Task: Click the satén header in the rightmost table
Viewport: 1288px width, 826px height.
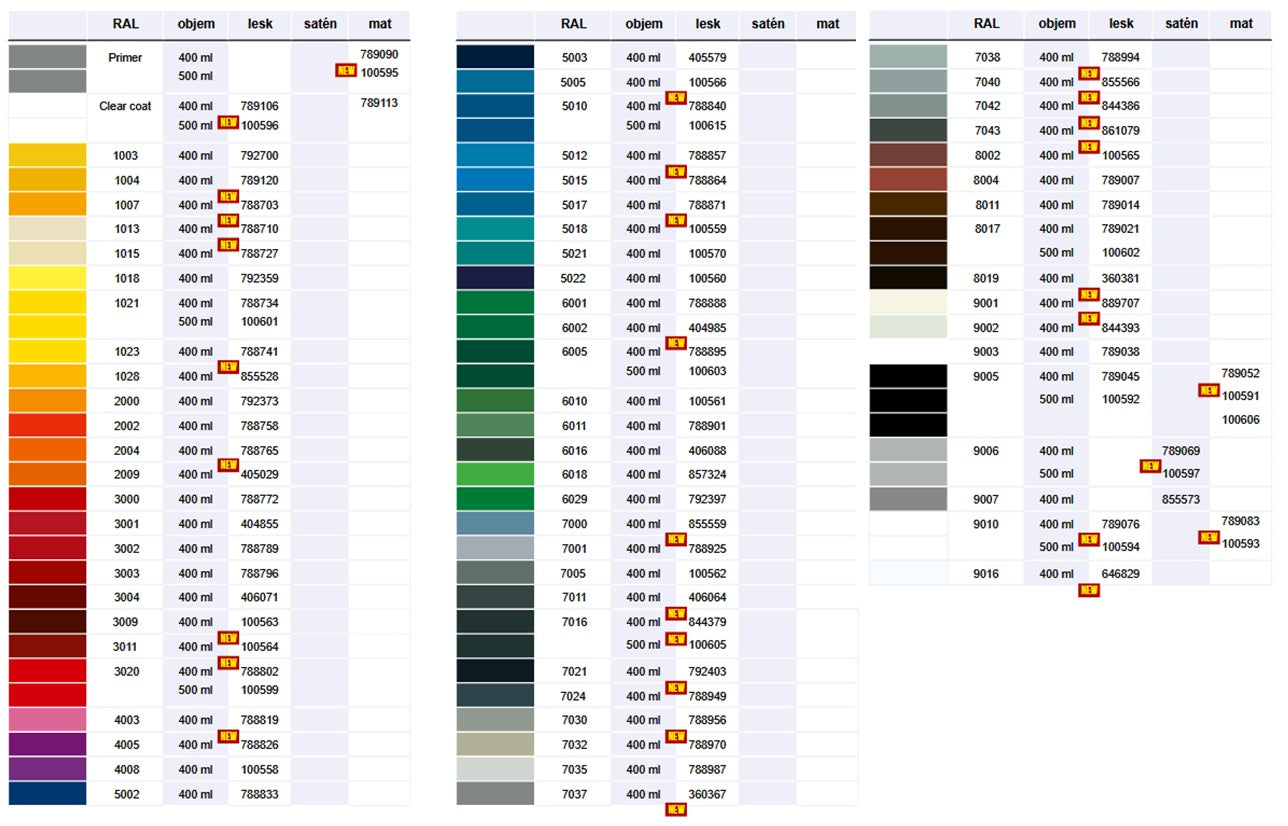Action: (1180, 24)
